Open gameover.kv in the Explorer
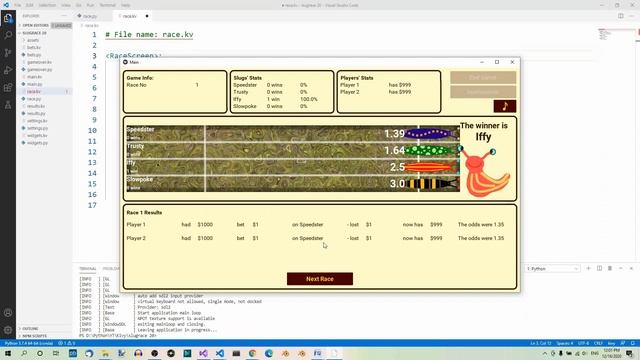Screen dimensions: 640x360 (39, 62)
